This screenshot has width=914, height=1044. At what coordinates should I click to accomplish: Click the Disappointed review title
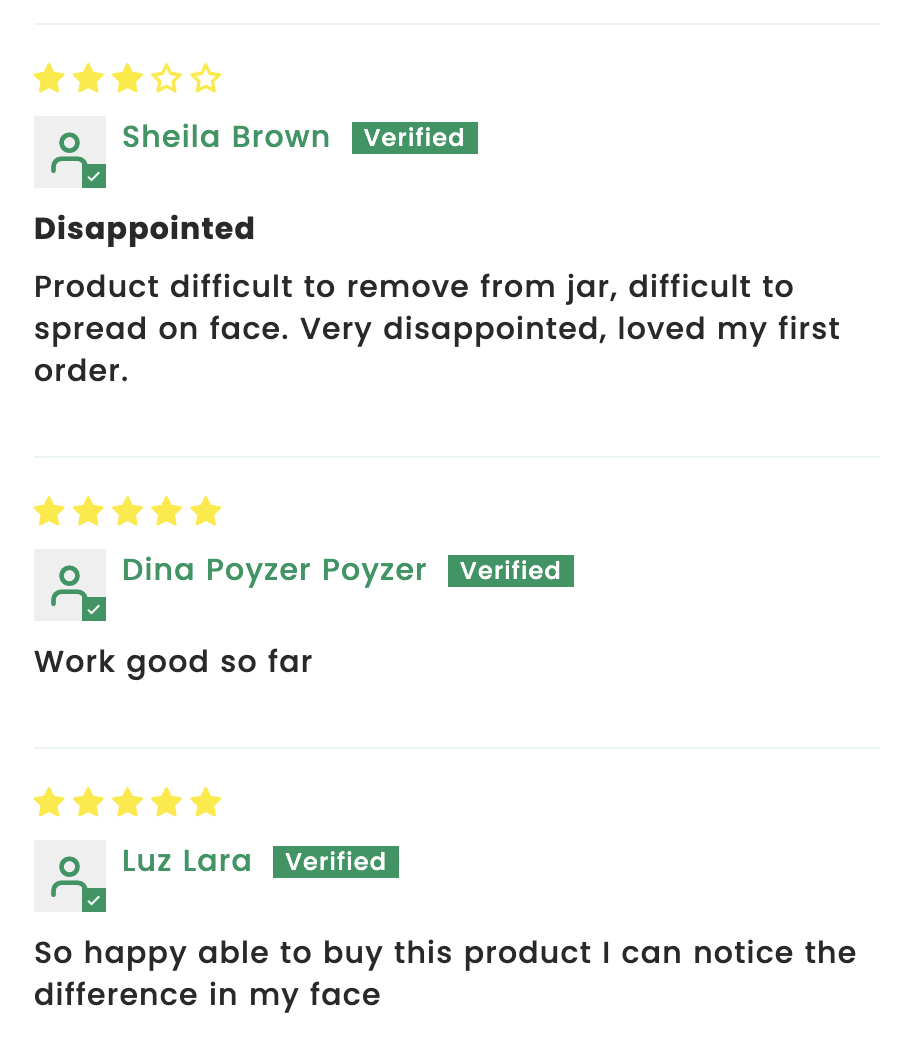(x=144, y=229)
